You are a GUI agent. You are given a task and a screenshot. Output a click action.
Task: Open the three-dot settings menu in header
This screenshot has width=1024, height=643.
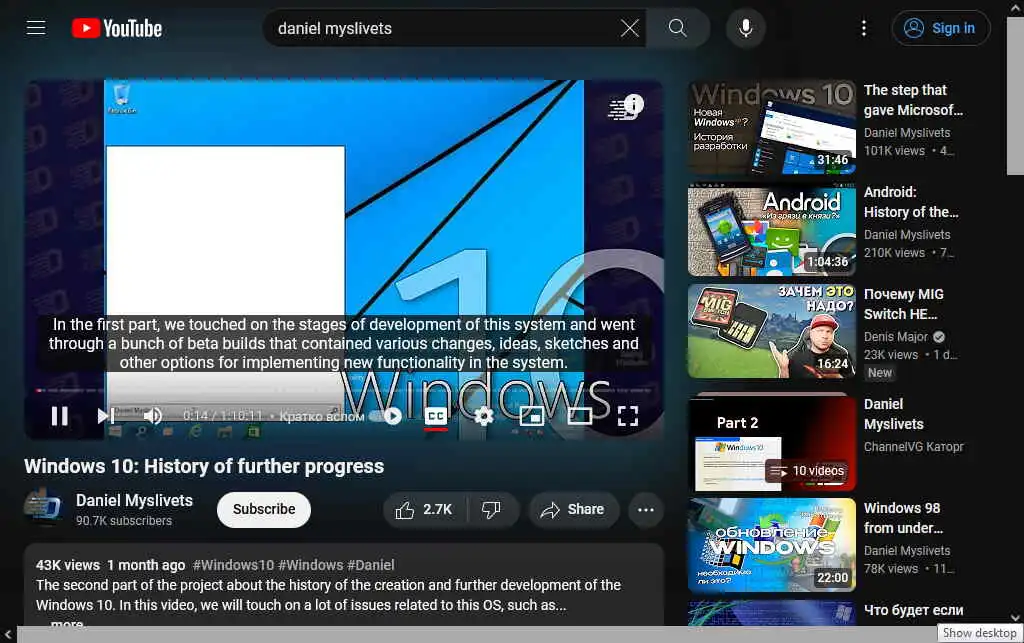coord(864,28)
